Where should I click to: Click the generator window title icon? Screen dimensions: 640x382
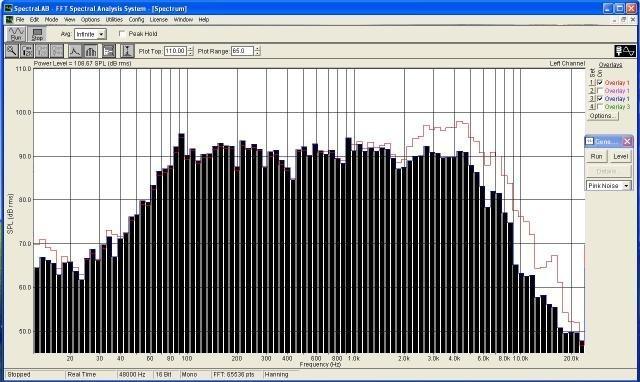(589, 141)
